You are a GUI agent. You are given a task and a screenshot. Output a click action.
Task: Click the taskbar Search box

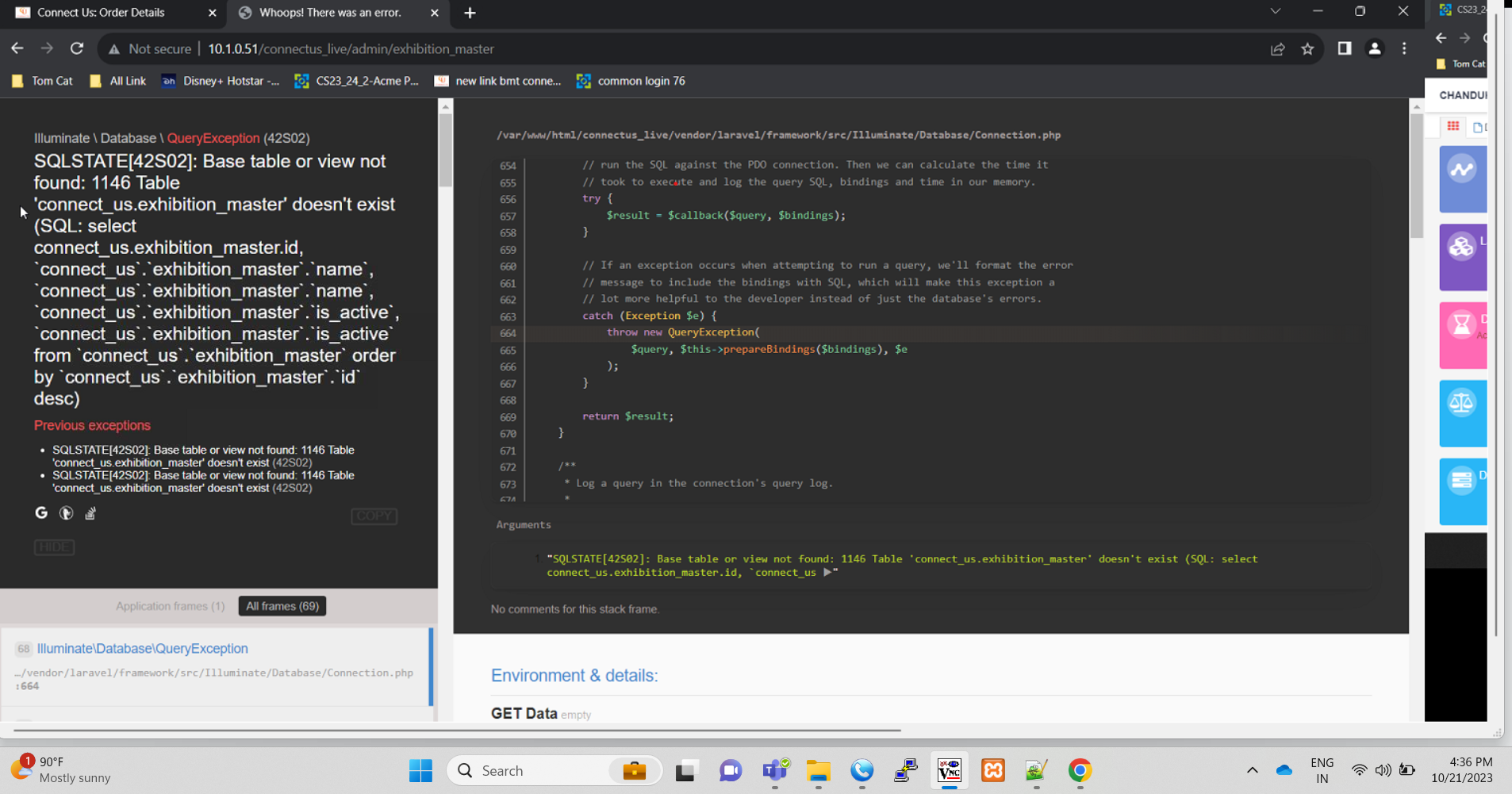tap(554, 770)
